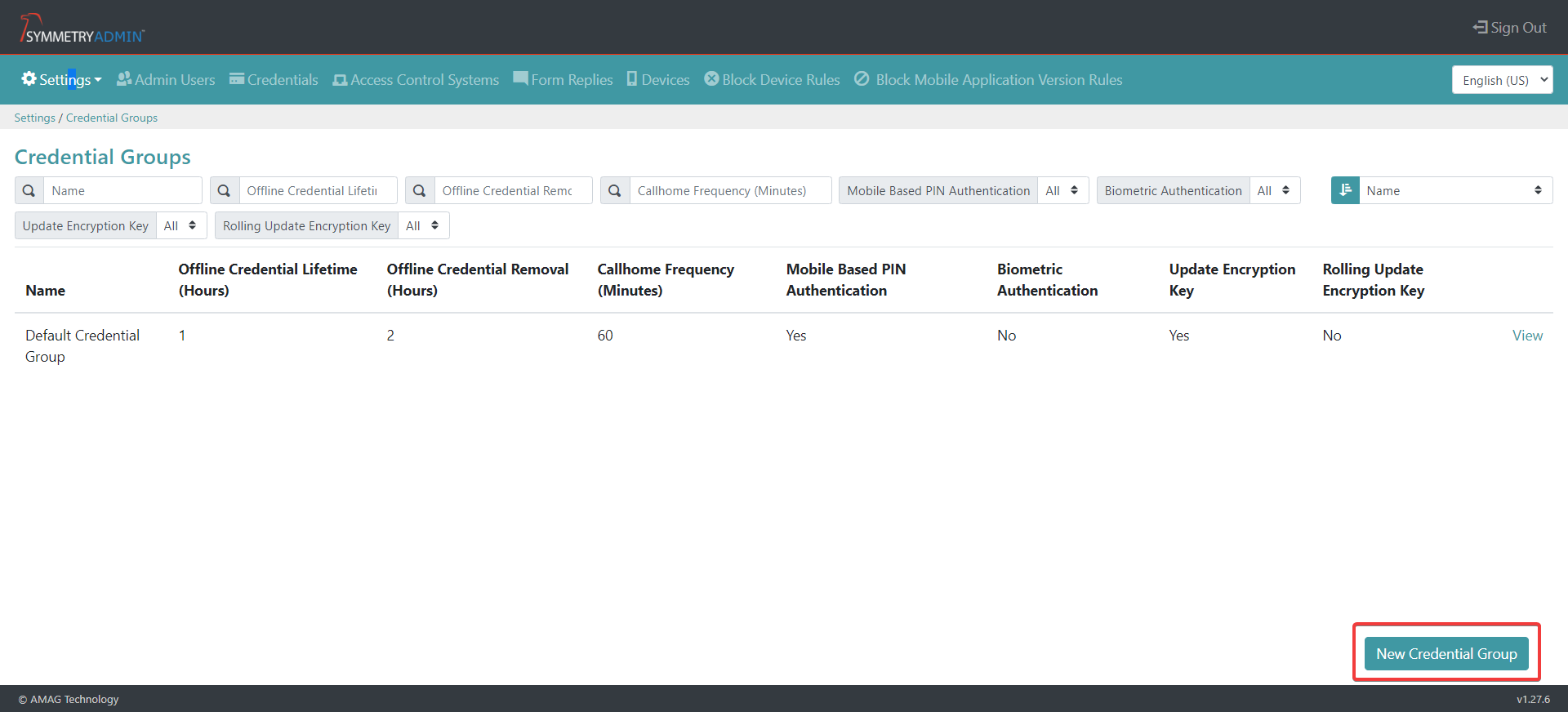Screen dimensions: 1568x712
Task: Click Credential Groups breadcrumb link
Action: 112,118
